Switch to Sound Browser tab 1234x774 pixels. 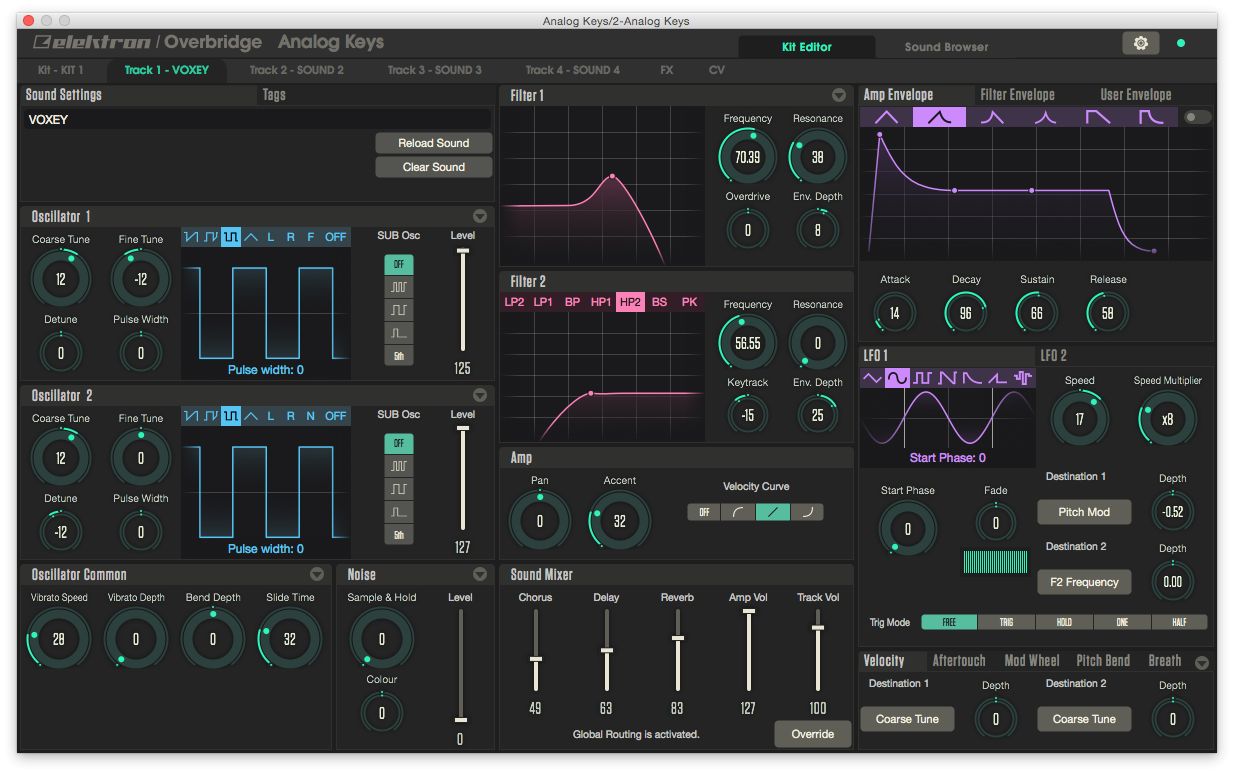coord(946,47)
